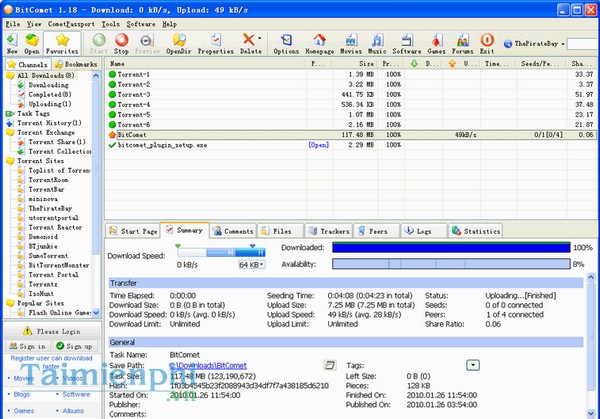The image size is (600, 419).
Task: Click the Sign up button
Action: tap(75, 346)
